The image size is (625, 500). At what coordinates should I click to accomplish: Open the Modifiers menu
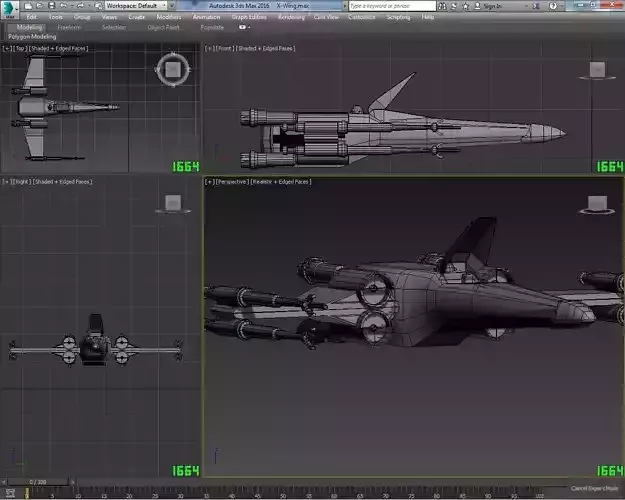click(x=169, y=17)
